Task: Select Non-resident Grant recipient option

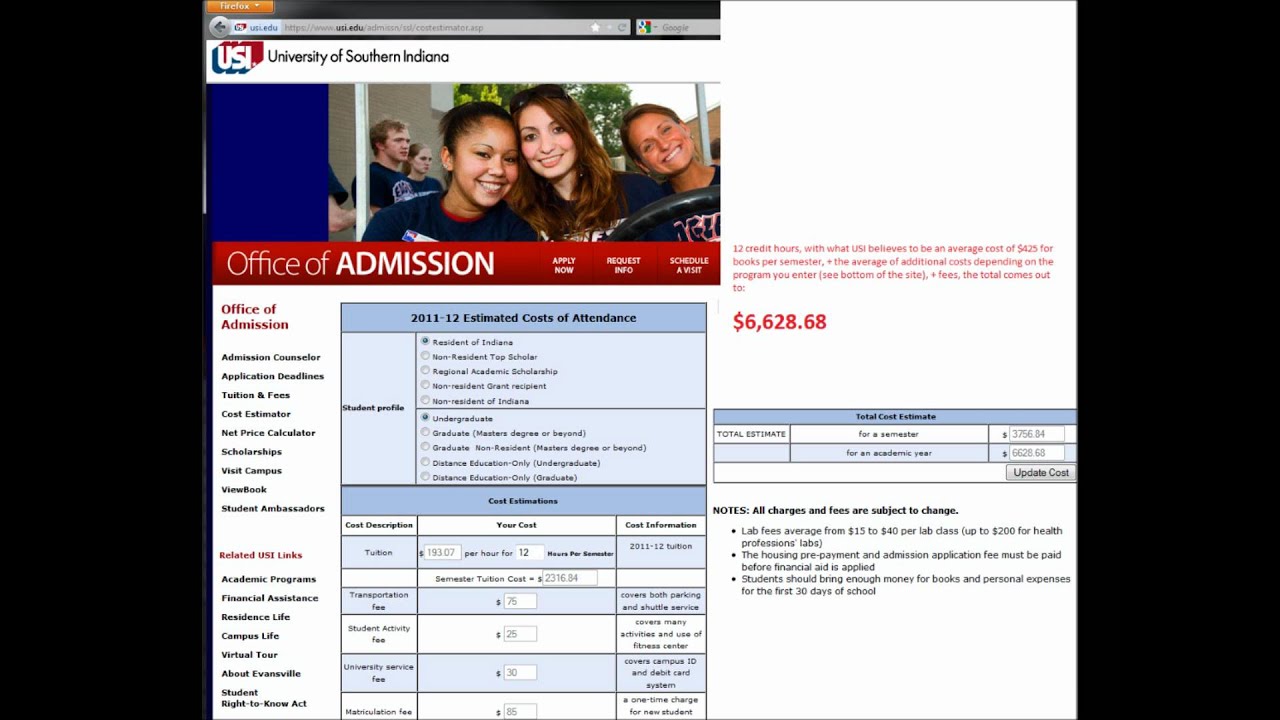Action: 425,385
